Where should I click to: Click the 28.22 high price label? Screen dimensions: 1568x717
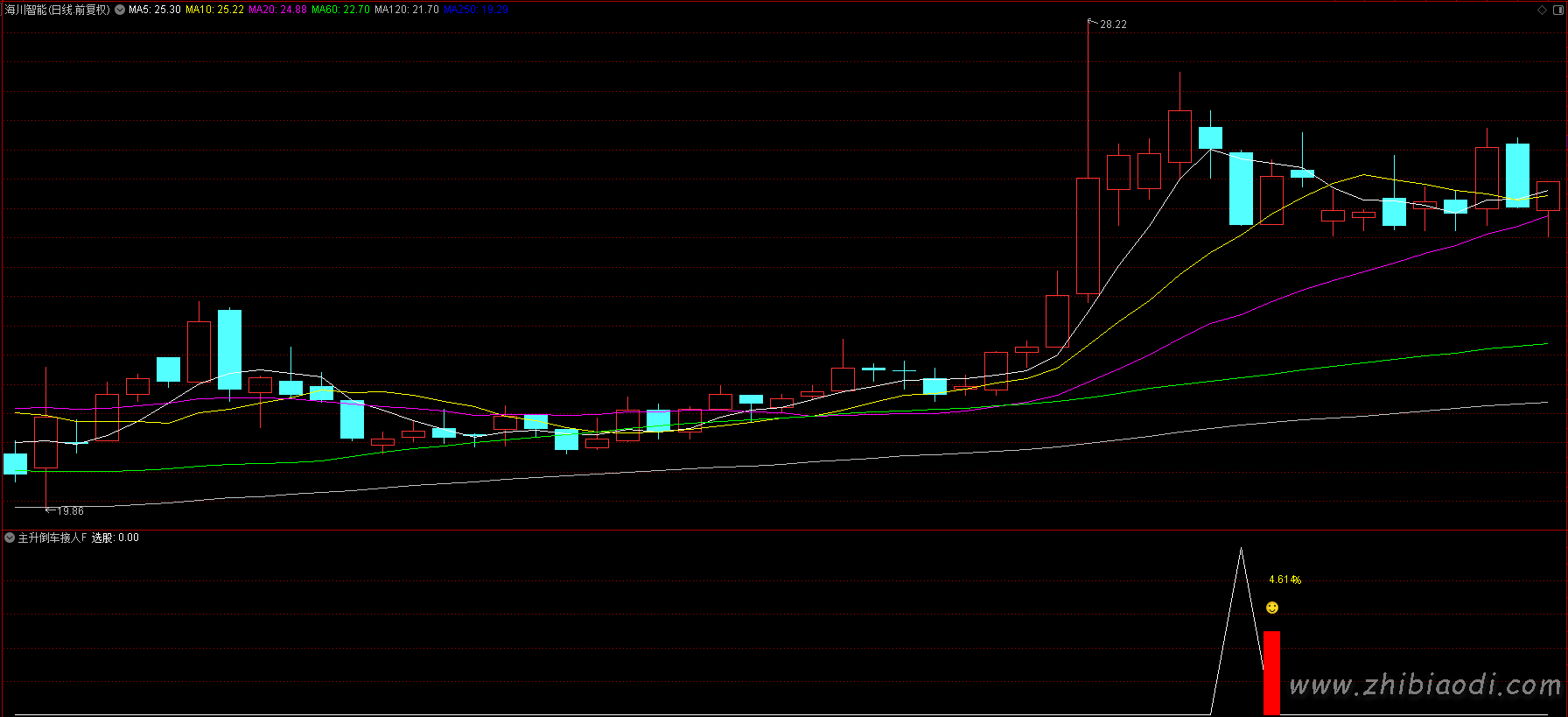[x=1113, y=25]
